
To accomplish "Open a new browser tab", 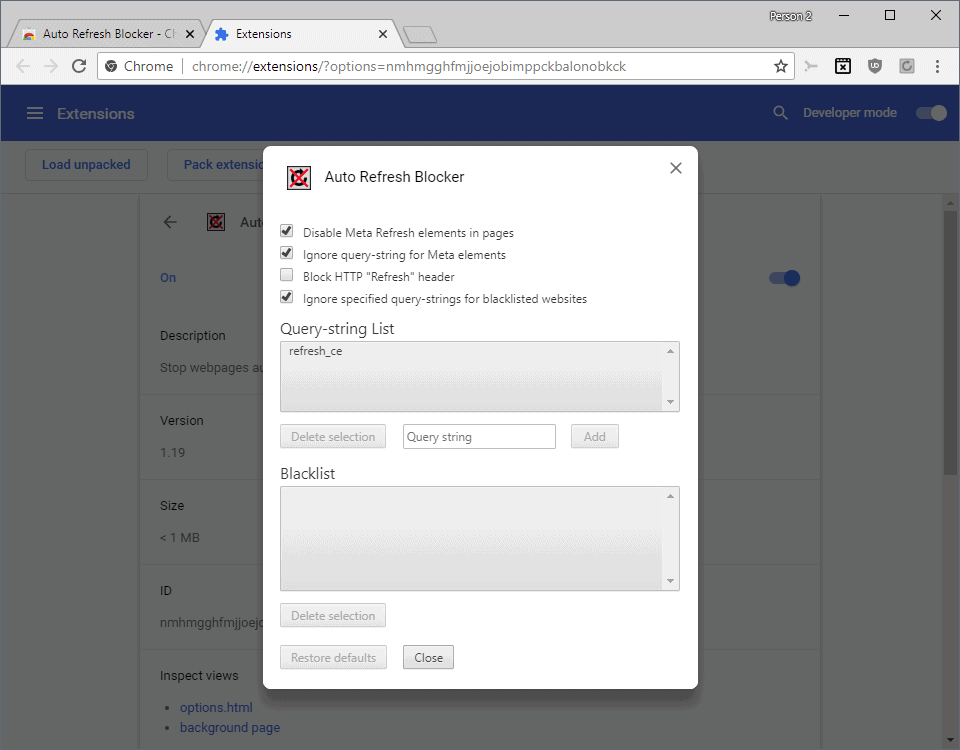I will (420, 35).
